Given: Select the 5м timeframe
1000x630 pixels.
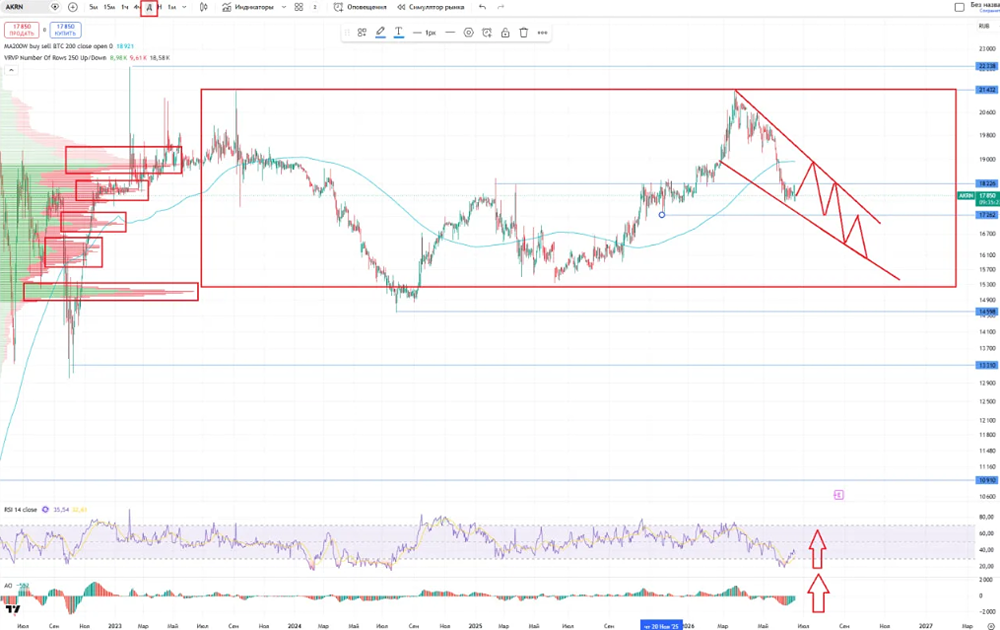Looking at the screenshot, I should click(x=94, y=7).
